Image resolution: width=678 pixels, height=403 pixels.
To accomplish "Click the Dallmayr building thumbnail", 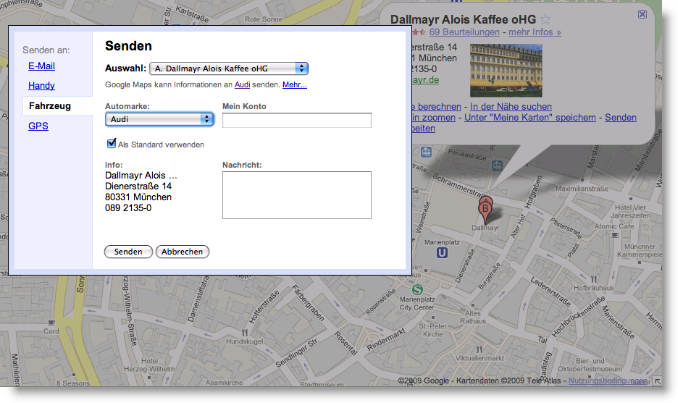I will point(506,70).
